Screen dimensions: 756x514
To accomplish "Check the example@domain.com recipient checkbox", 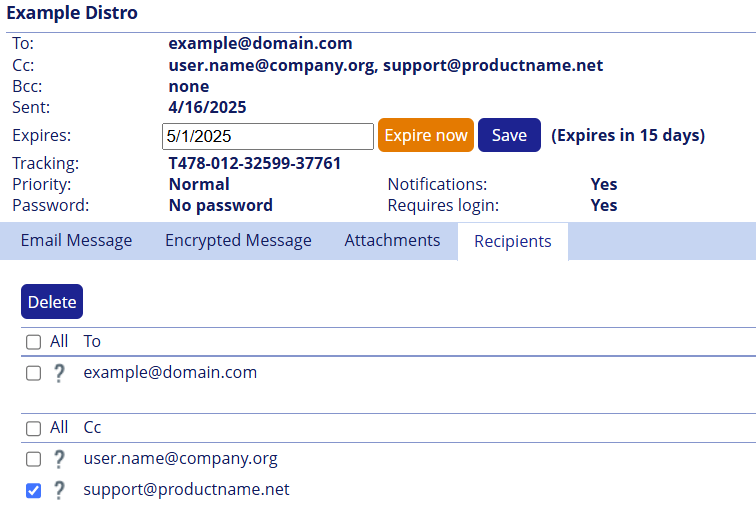I will (33, 373).
